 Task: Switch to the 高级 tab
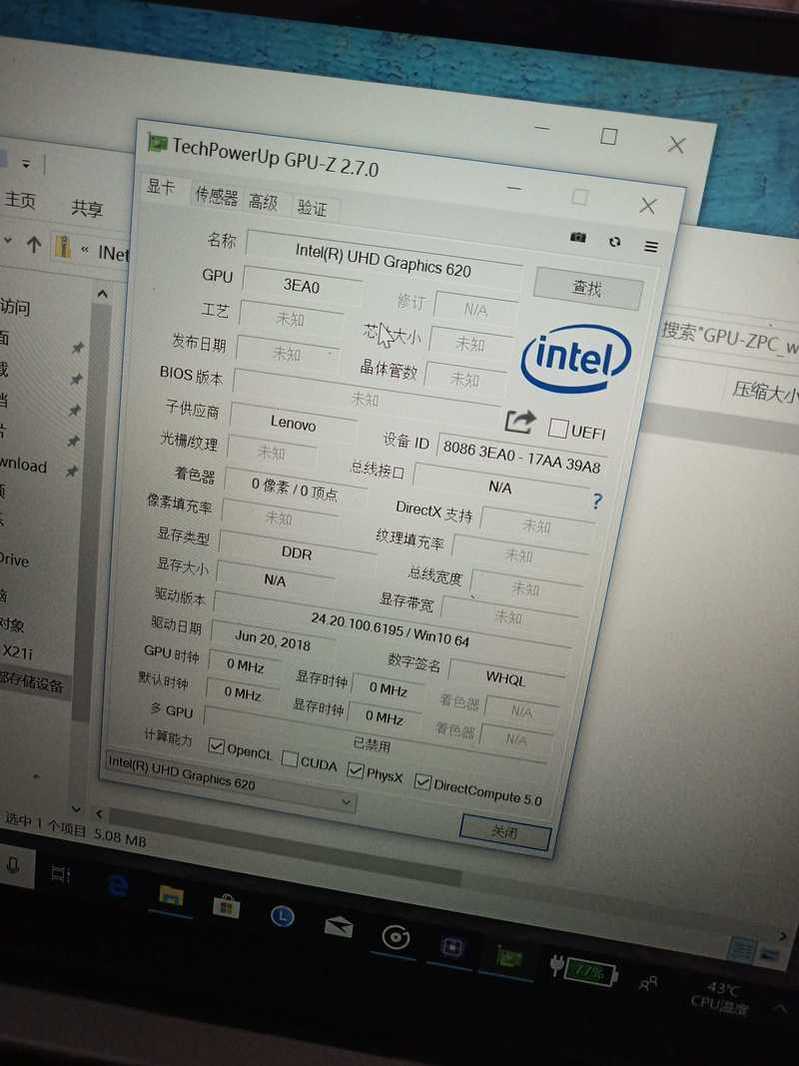click(x=263, y=201)
